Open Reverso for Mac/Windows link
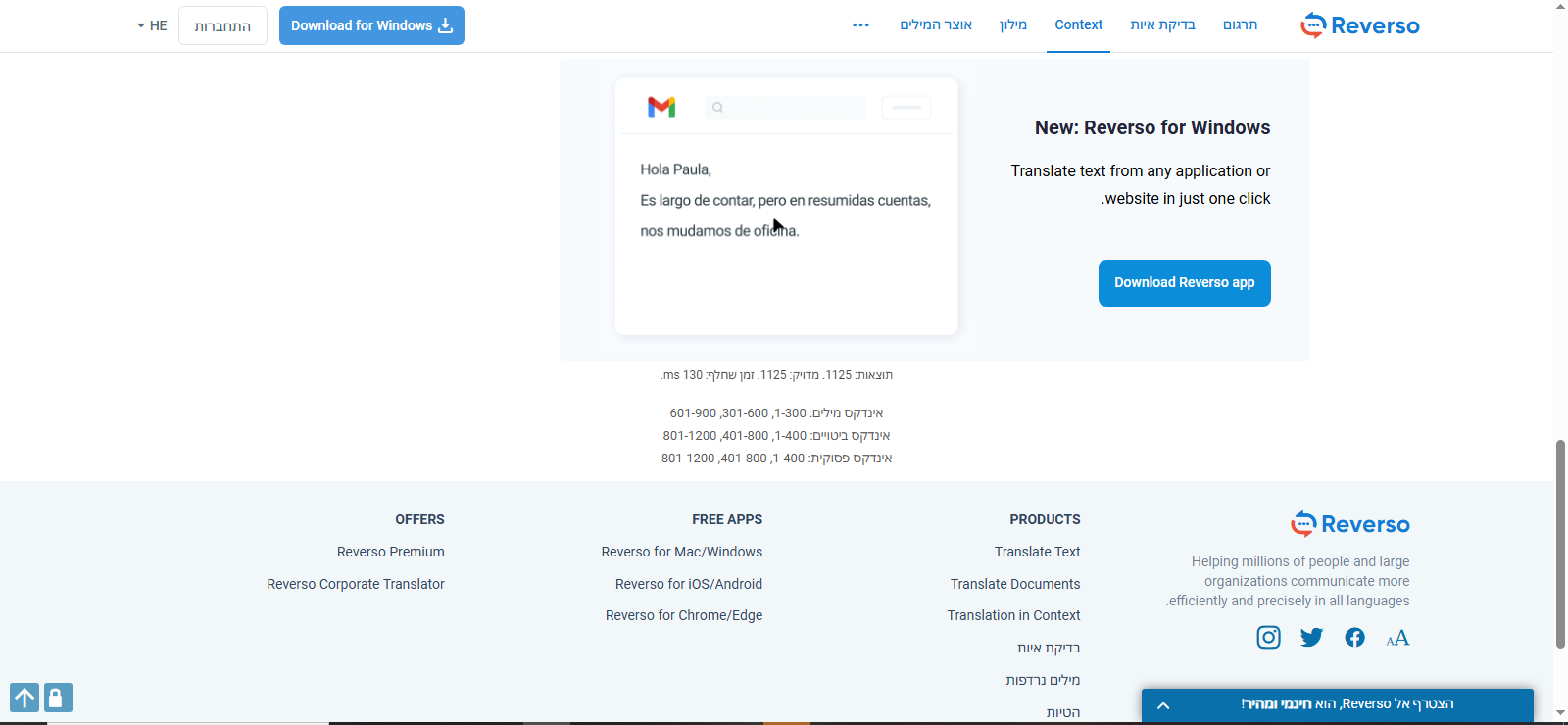 tap(682, 552)
